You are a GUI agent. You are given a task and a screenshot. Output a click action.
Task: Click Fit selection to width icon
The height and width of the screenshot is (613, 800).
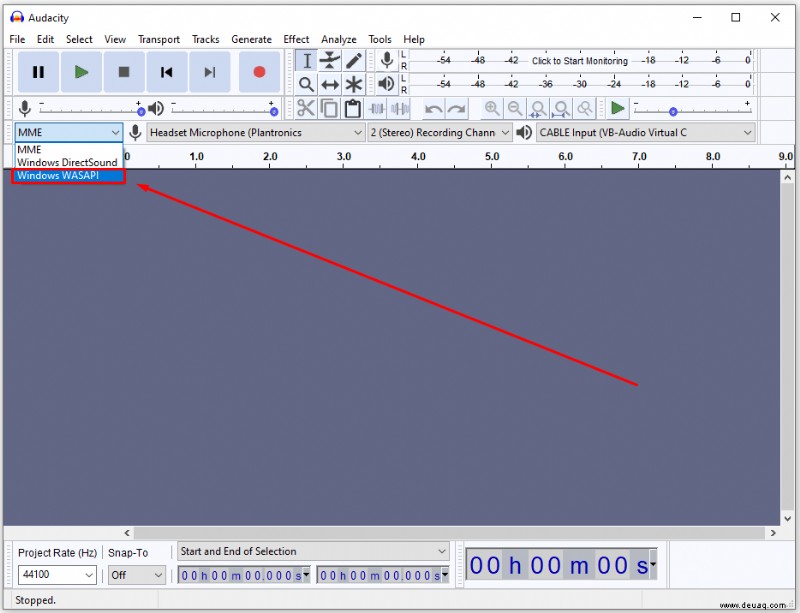538,108
